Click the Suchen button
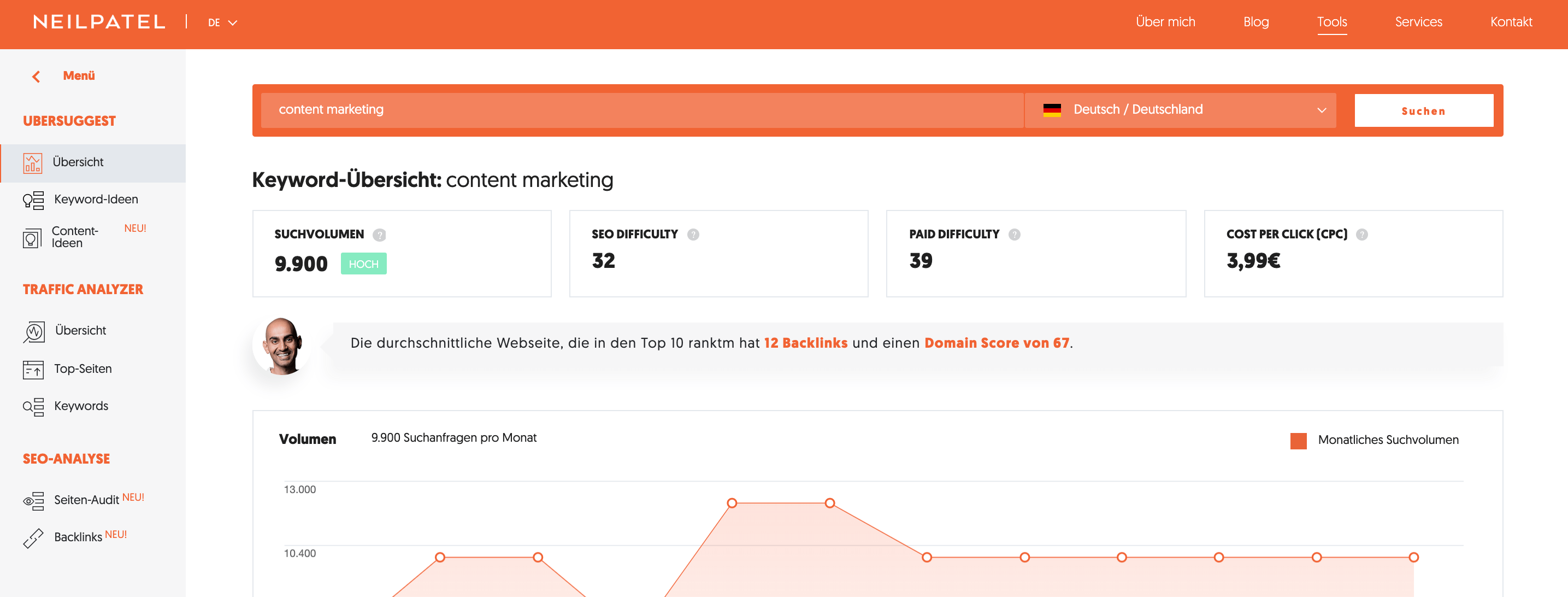 (1424, 110)
